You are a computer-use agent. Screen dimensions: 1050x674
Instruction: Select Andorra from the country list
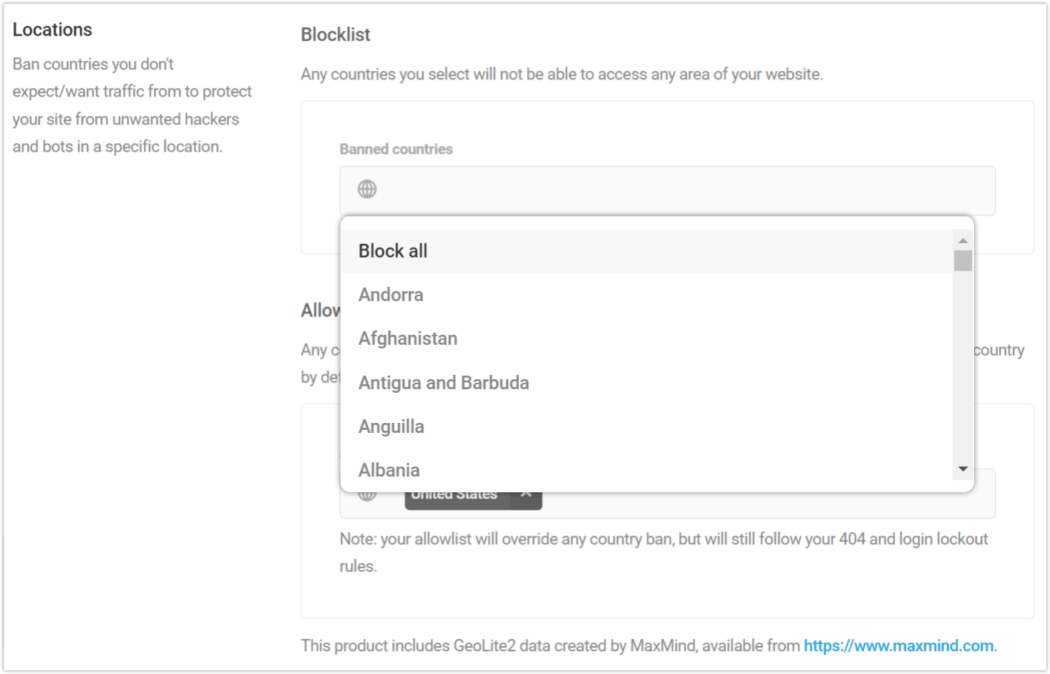coord(391,294)
